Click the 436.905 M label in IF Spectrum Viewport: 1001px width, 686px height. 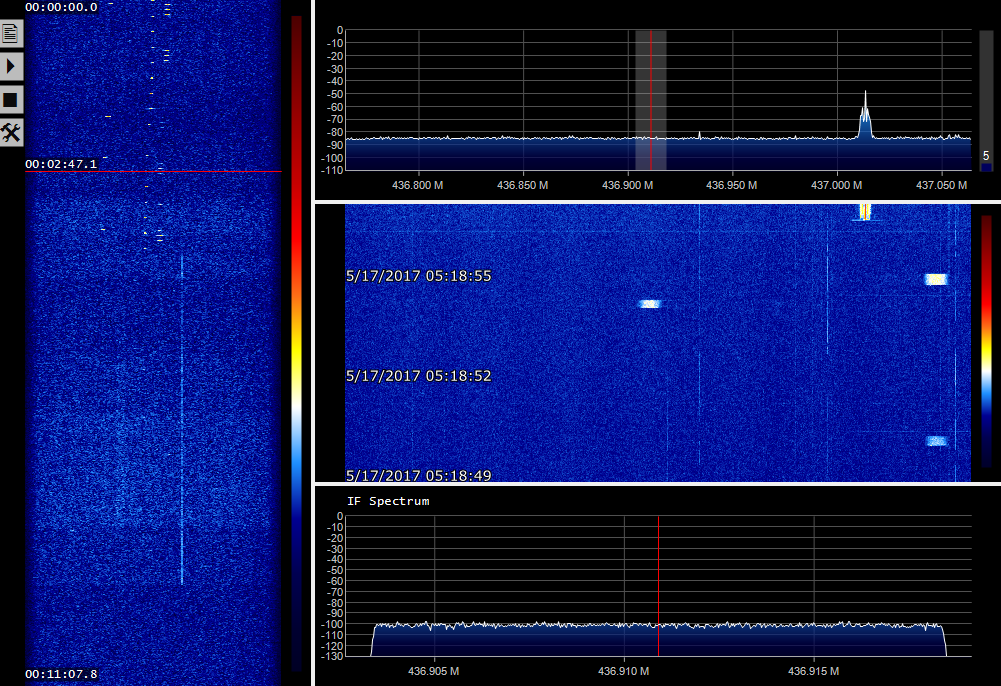point(433,671)
